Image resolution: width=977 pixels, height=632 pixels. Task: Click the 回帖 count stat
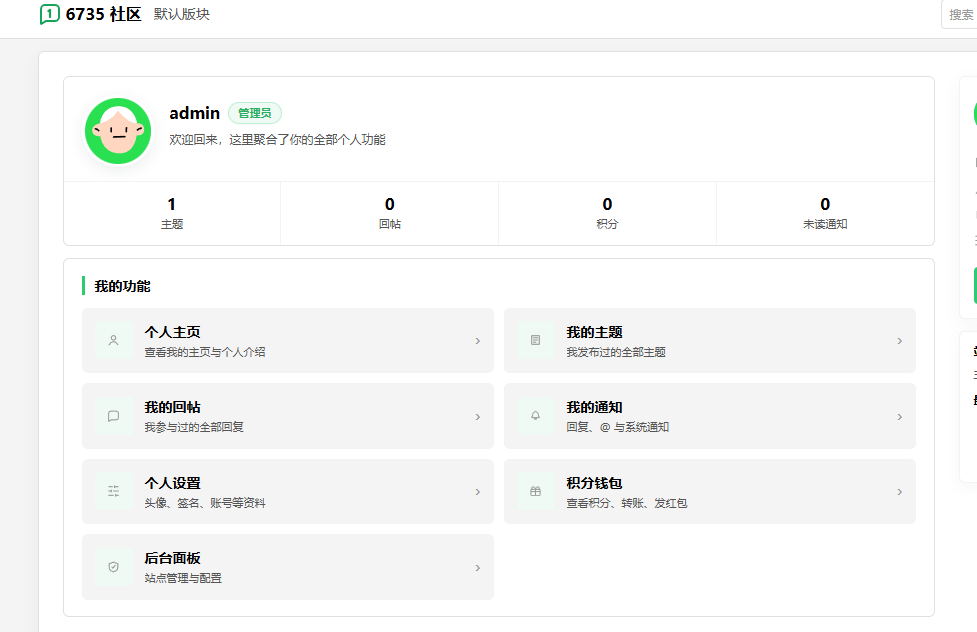tap(389, 213)
